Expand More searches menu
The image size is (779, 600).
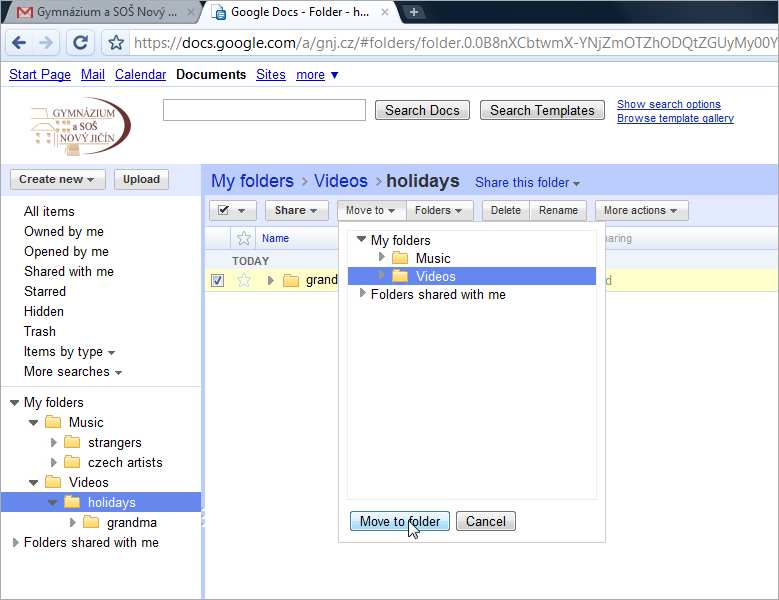tap(73, 372)
